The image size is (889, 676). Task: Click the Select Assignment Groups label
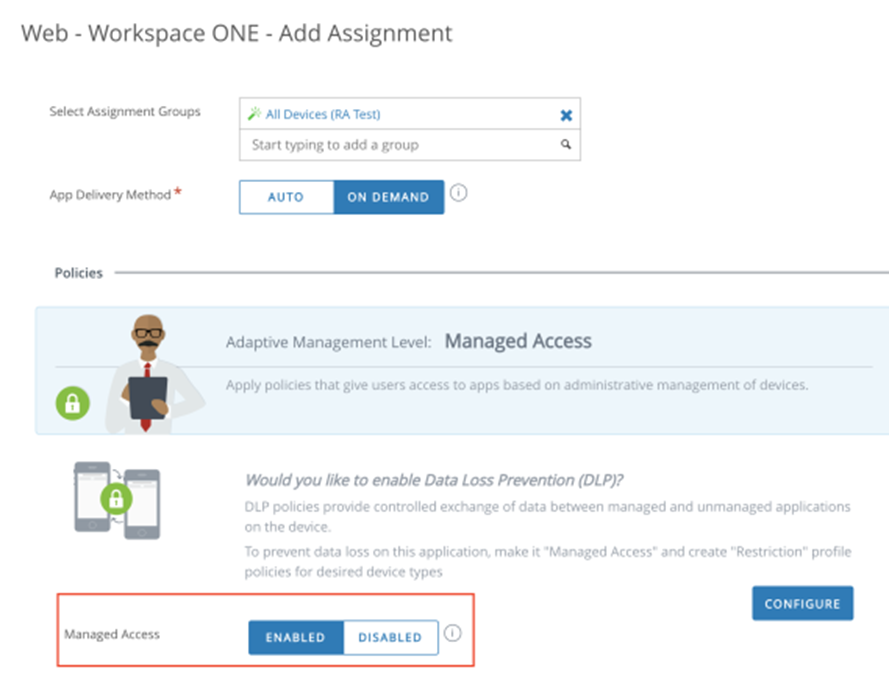point(125,112)
